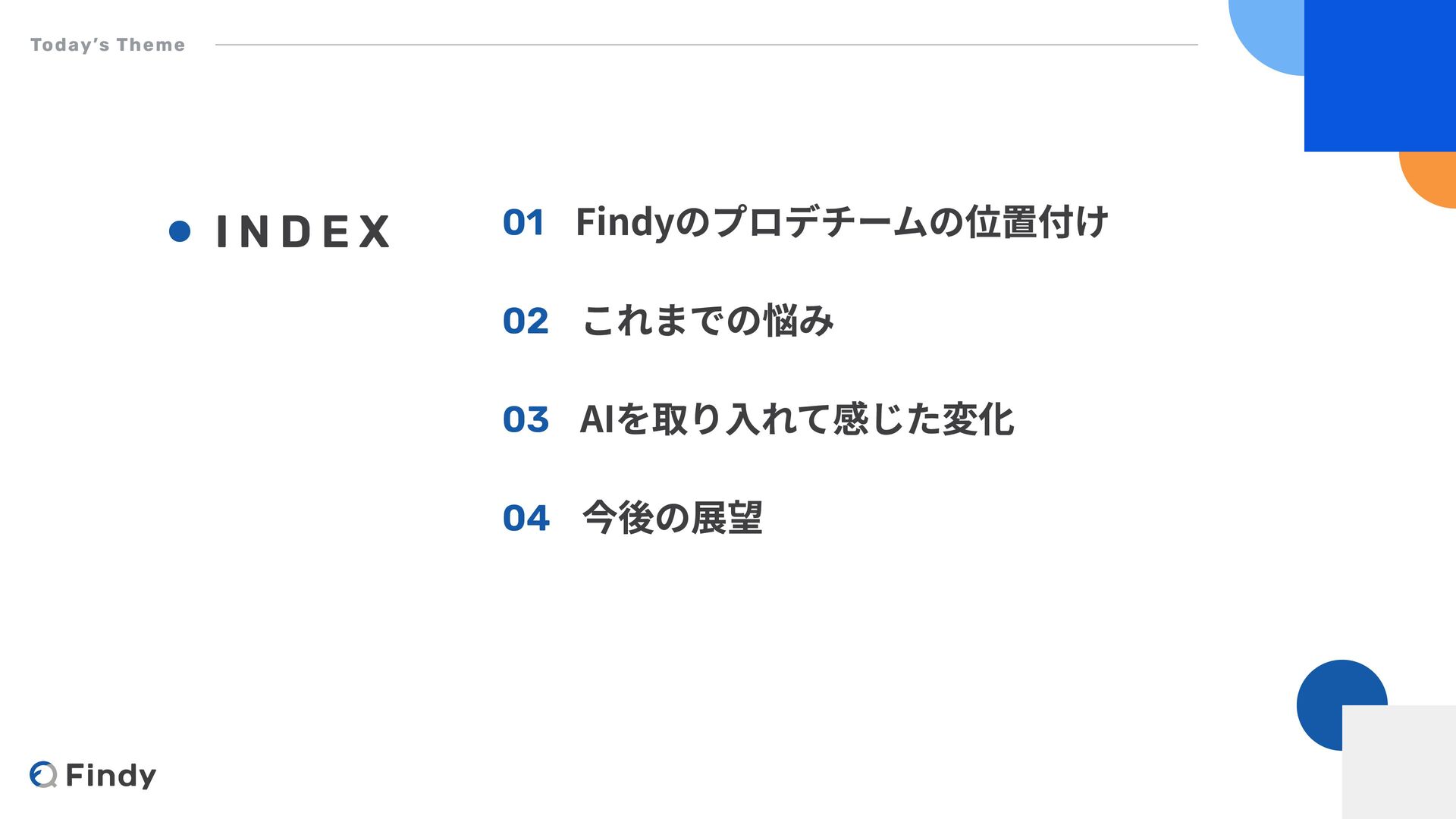Select index number 03
The image size is (1456, 819).
click(526, 419)
